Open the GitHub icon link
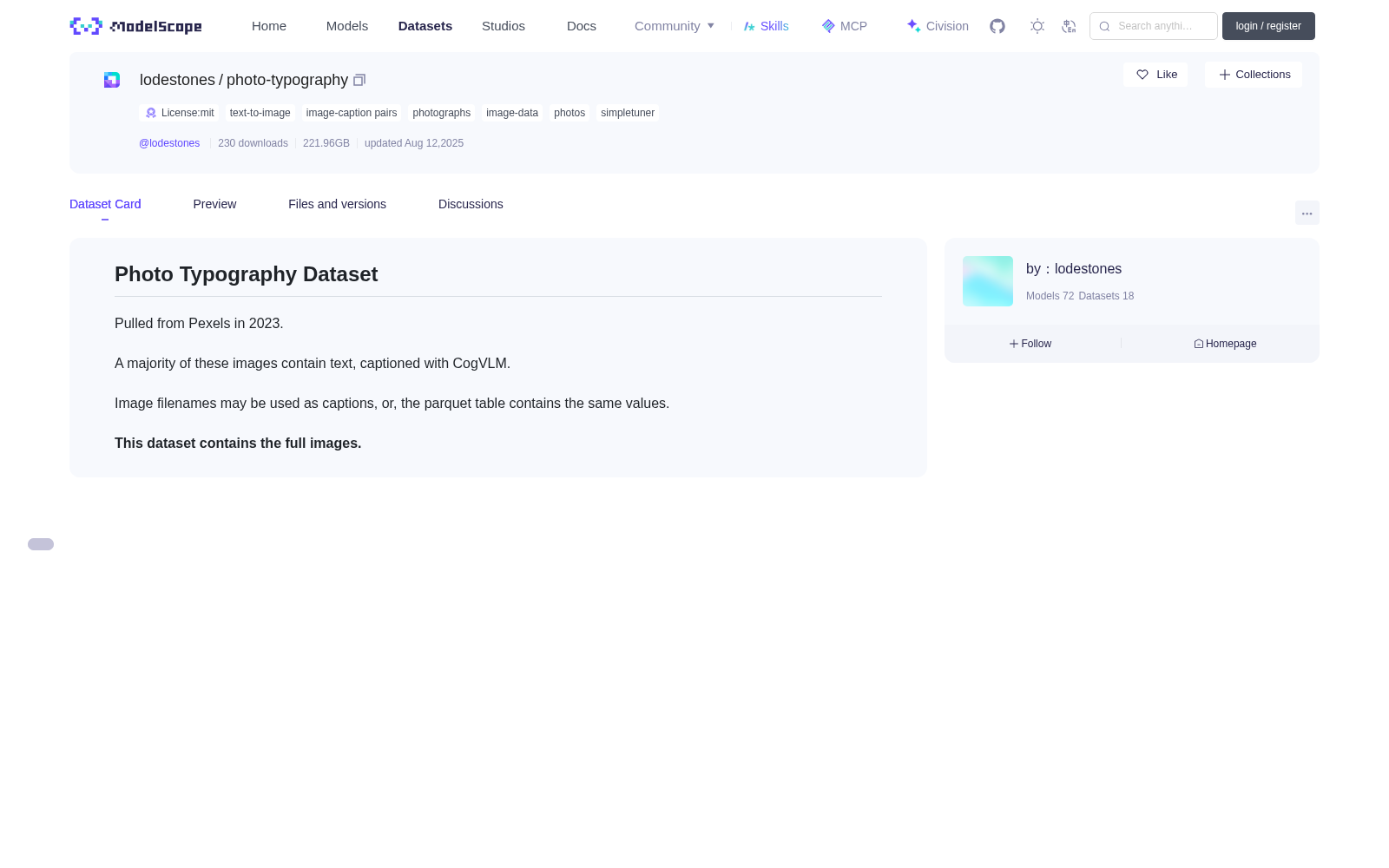The image size is (1389, 868). click(997, 26)
